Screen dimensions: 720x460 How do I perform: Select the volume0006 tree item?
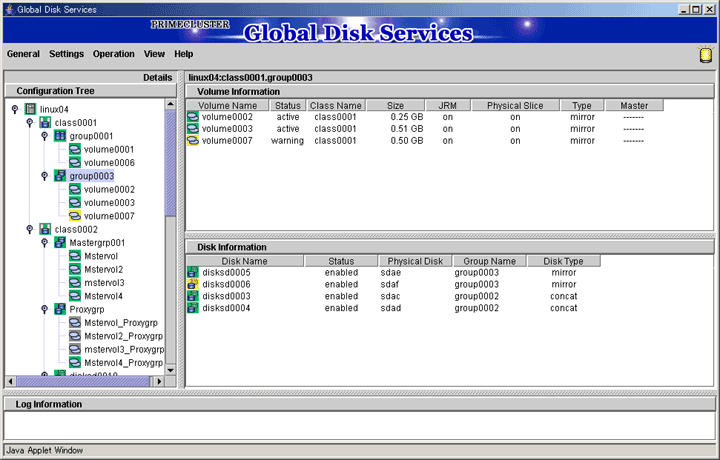(x=109, y=163)
